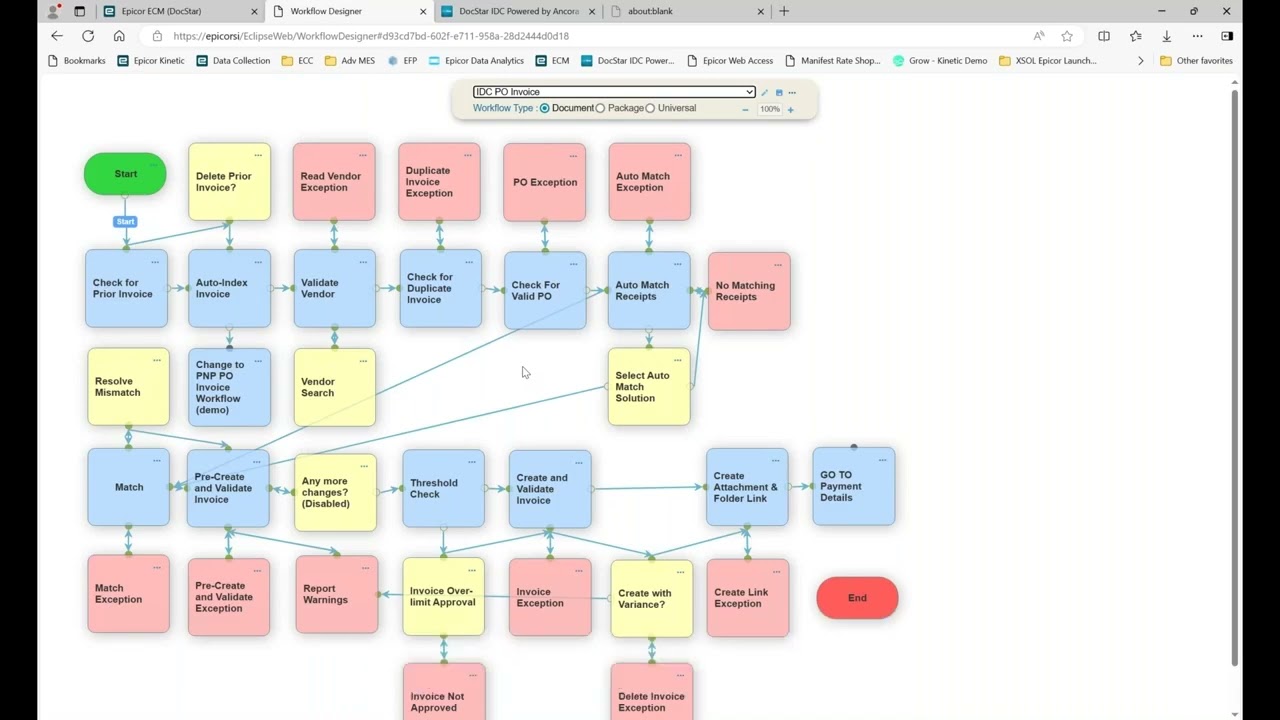The width and height of the screenshot is (1280, 720).
Task: Open ellipsis menu on Auto Match Receipts node
Action: (678, 264)
